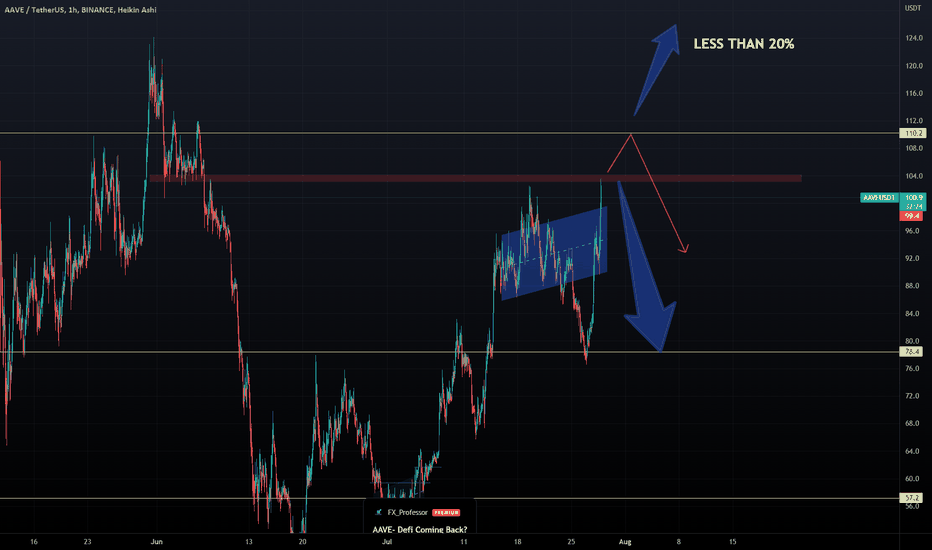This screenshot has height=550, width=932.
Task: Select the "LESS THAN 20%" text annotation
Action: tap(744, 43)
